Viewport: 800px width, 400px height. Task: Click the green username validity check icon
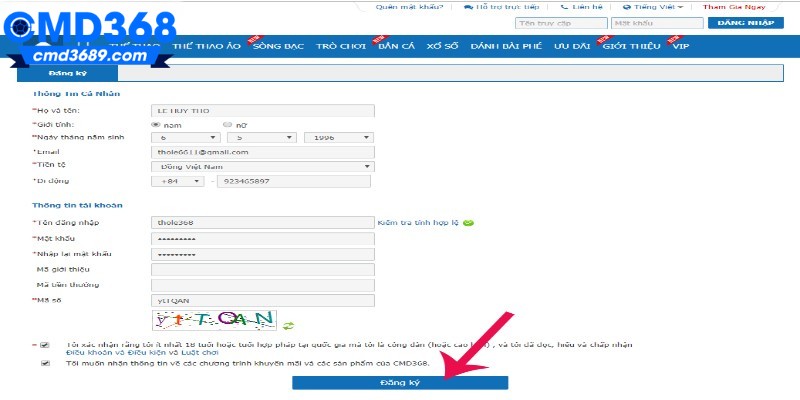(468, 222)
